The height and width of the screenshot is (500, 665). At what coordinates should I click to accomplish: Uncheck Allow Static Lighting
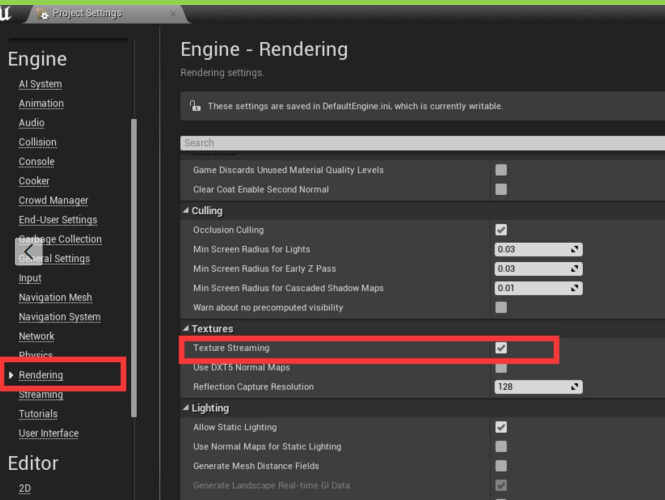coord(501,427)
